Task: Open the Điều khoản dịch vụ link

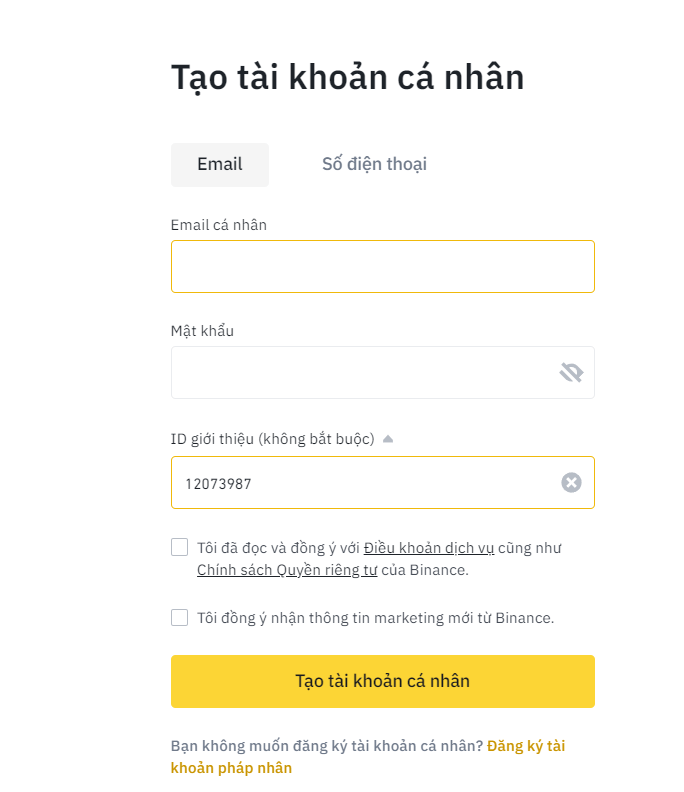Action: [429, 548]
